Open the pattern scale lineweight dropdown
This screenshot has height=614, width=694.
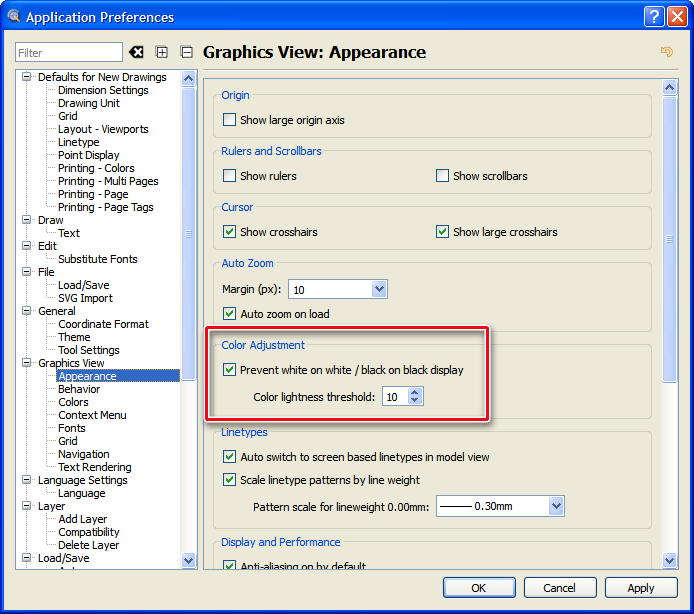coord(556,507)
